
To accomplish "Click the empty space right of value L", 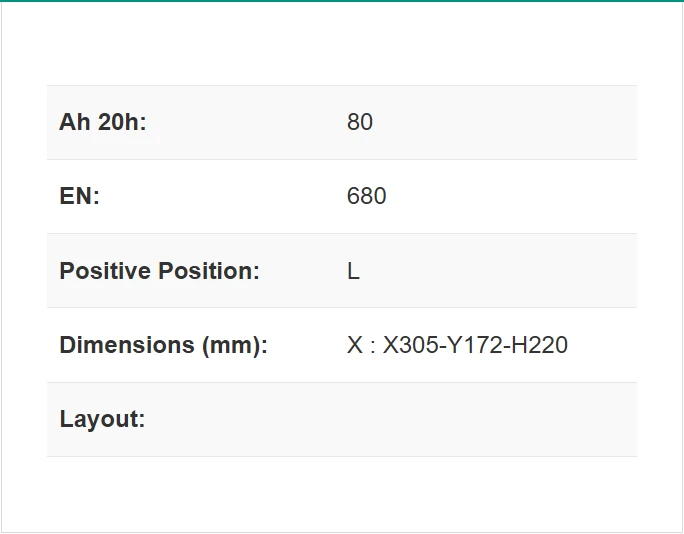I will coord(500,271).
